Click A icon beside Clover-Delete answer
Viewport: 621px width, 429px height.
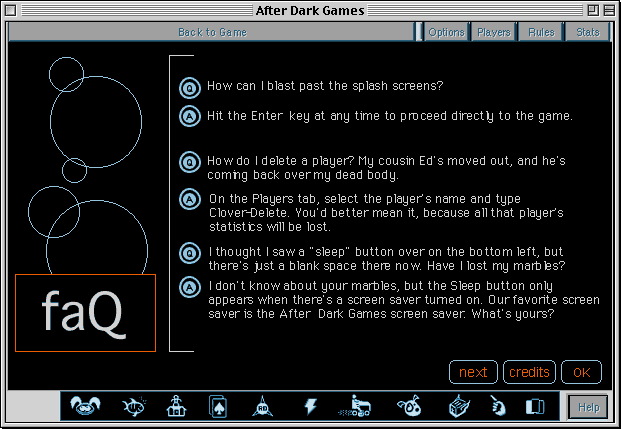tap(190, 199)
